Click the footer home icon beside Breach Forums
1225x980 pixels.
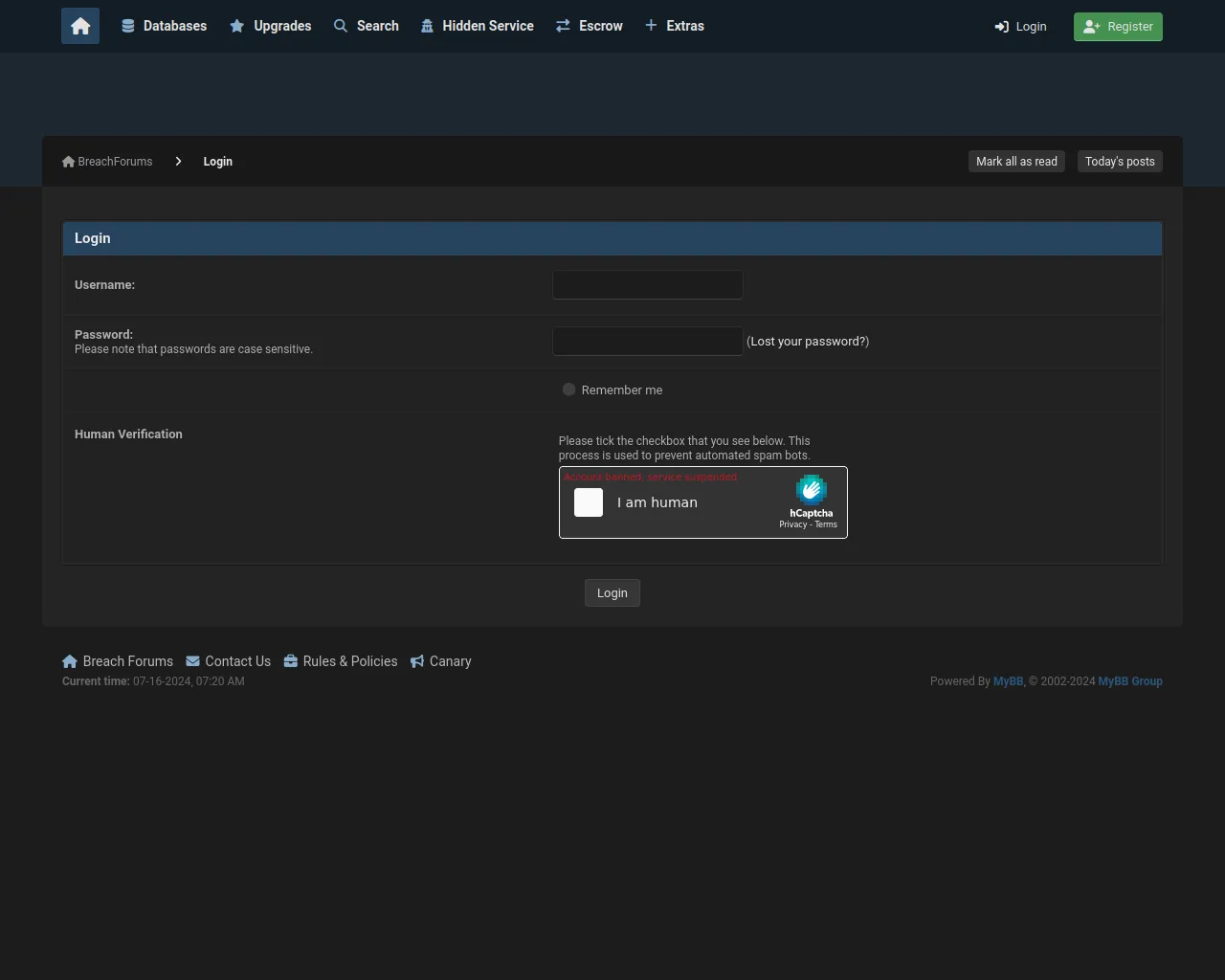pos(70,661)
